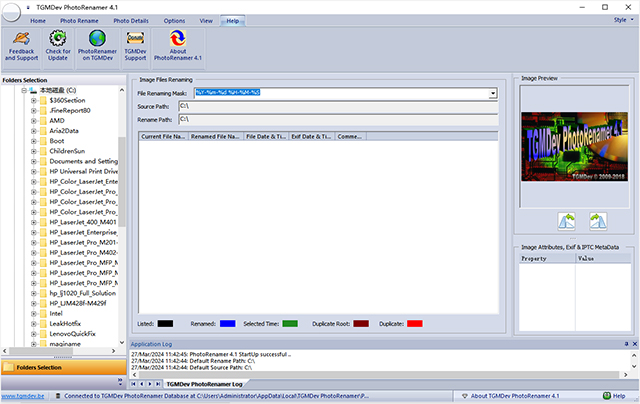Pin the Application Log panel
Image resolution: width=640 pixels, height=404 pixels.
pos(627,344)
